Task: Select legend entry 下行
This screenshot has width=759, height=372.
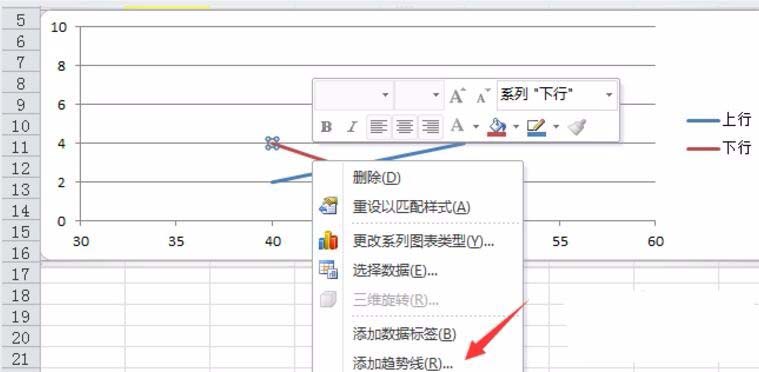Action: coord(719,149)
